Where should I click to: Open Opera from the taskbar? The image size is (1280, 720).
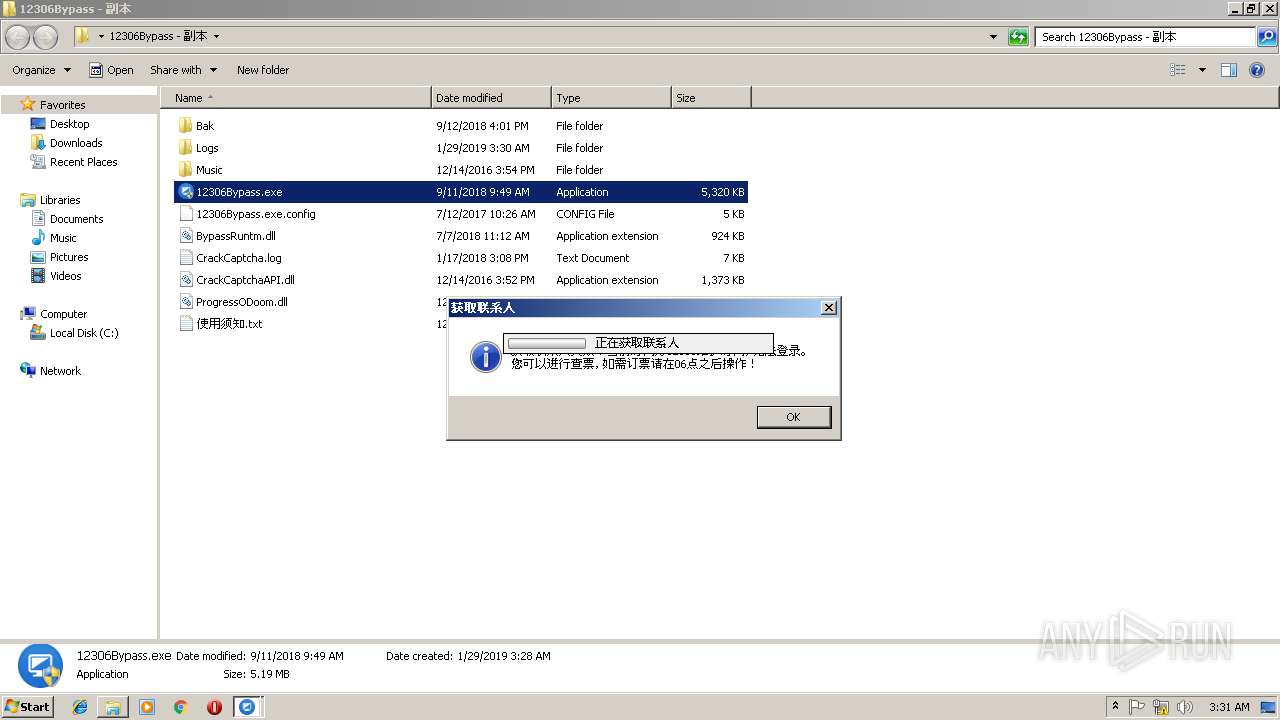[214, 707]
